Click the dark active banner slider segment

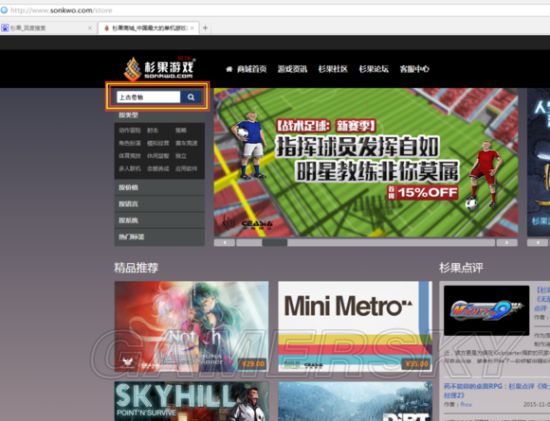click(275, 242)
